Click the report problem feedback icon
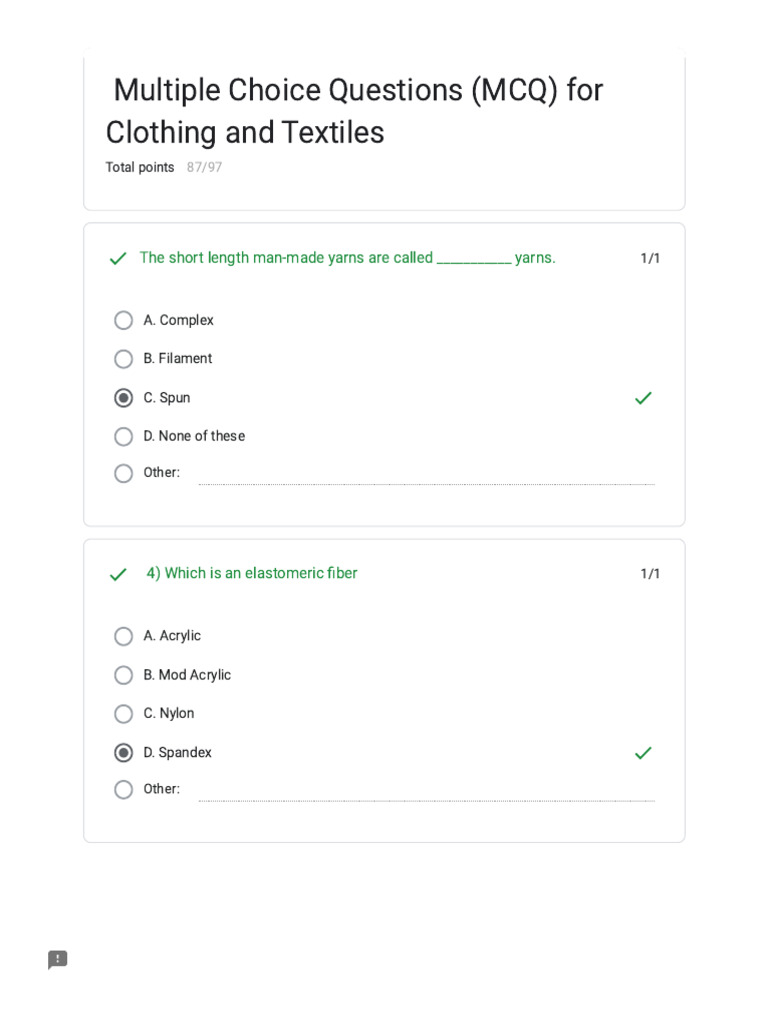 point(58,960)
